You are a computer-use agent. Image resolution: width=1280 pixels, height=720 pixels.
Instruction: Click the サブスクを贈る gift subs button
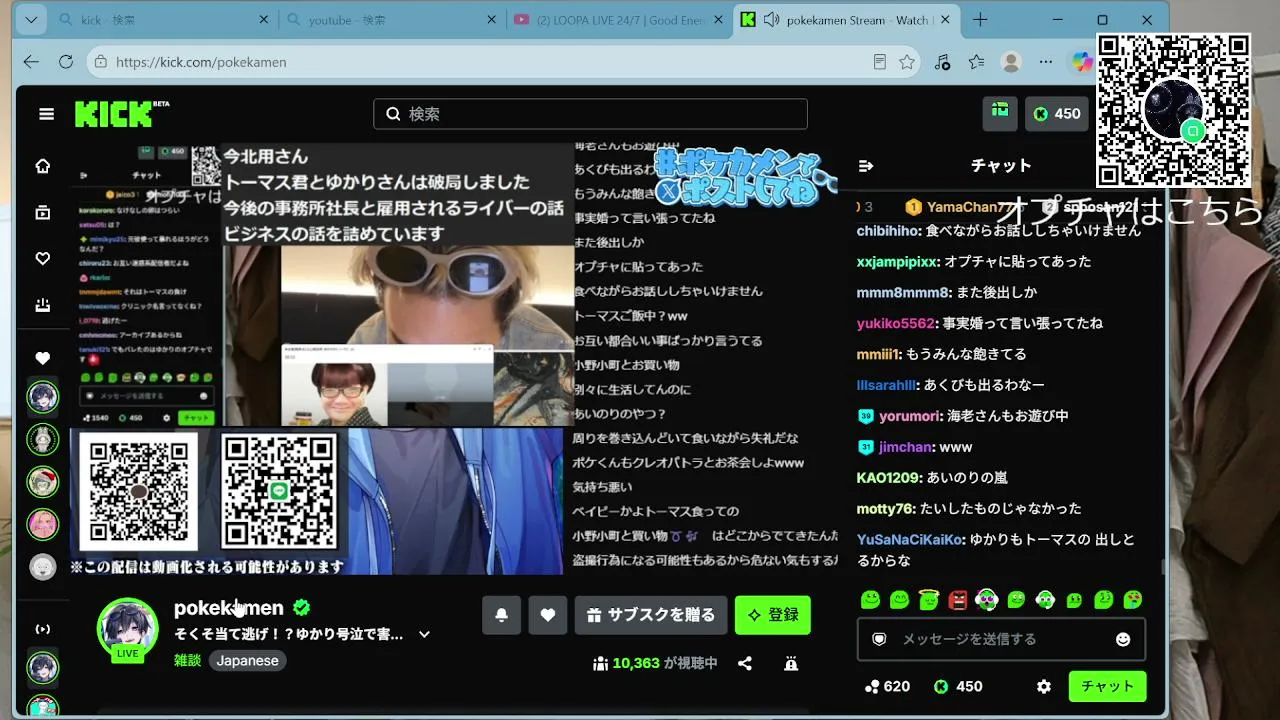pos(651,615)
